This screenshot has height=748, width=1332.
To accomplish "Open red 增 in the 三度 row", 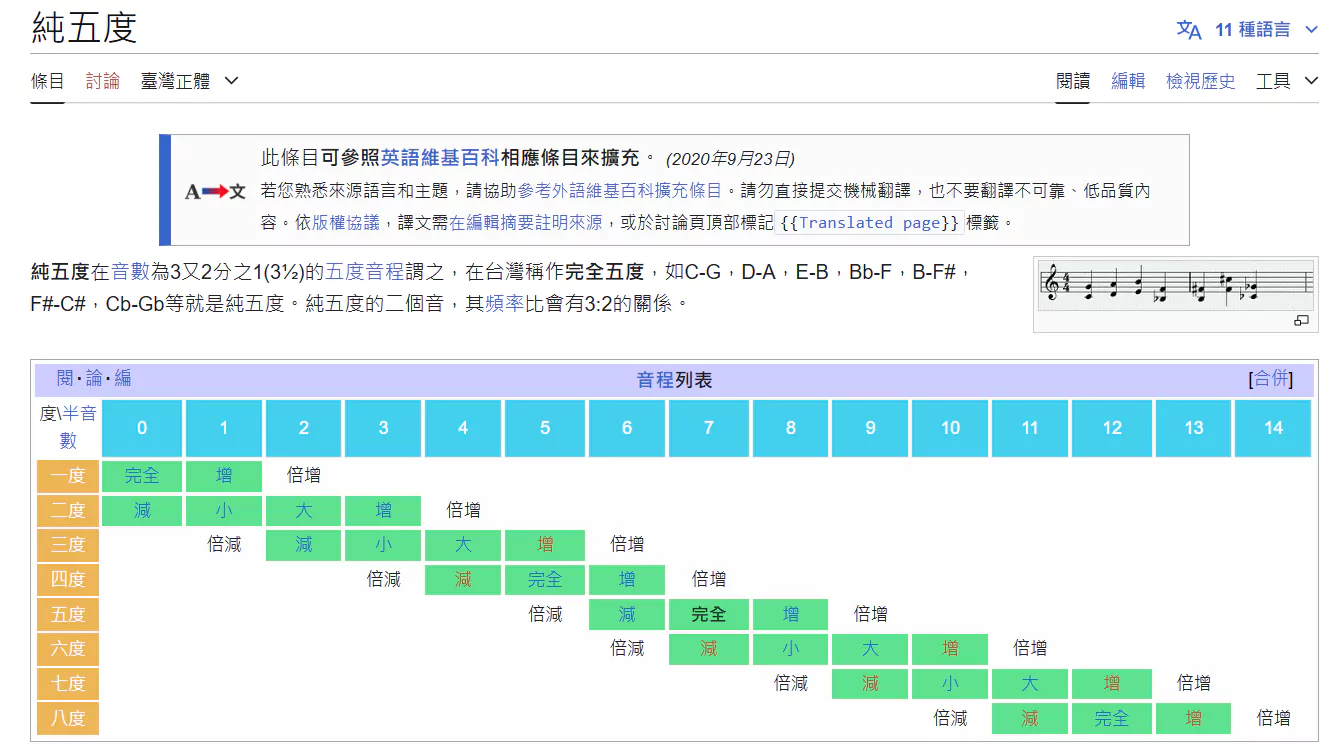I will click(x=545, y=545).
